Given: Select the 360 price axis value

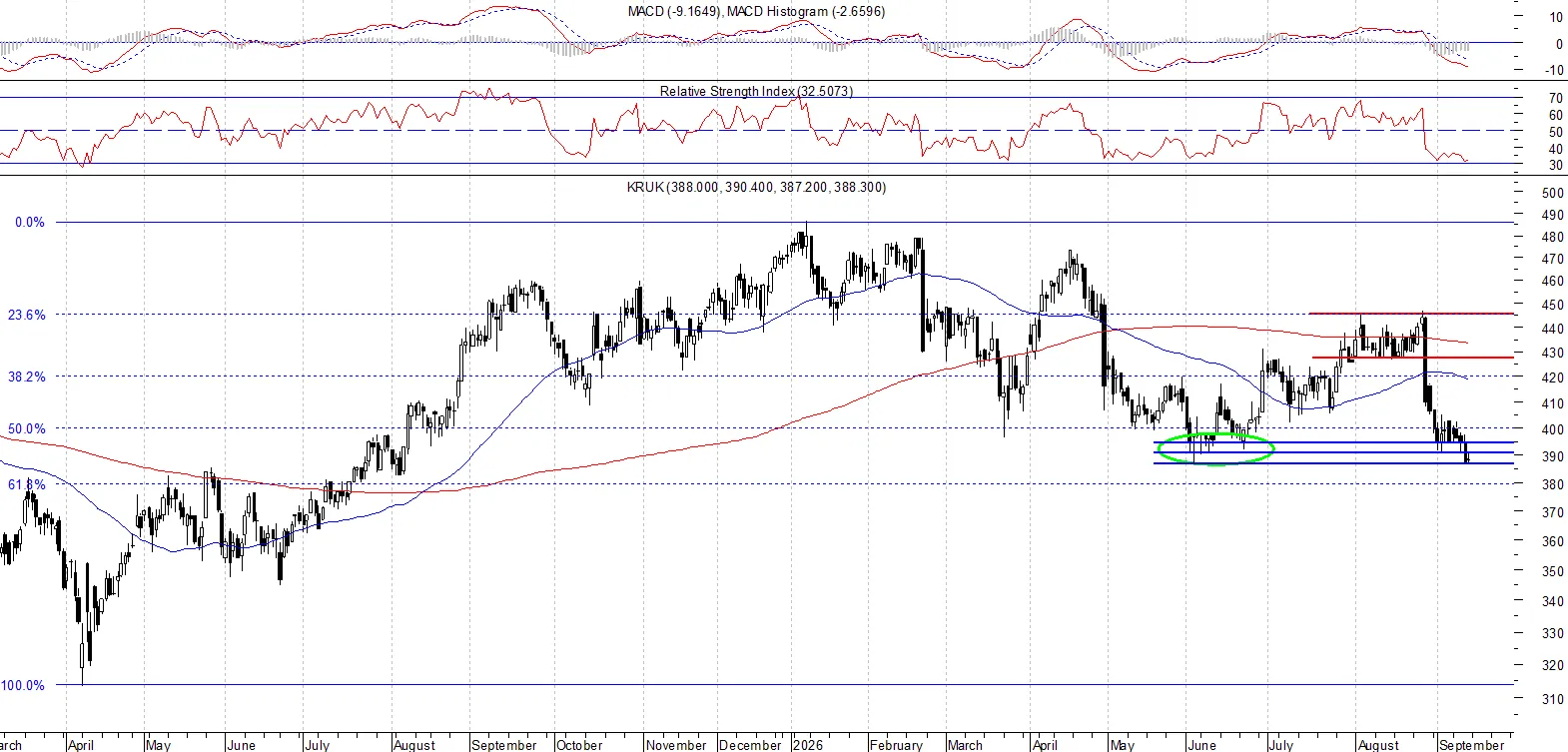Looking at the screenshot, I should click(1553, 541).
